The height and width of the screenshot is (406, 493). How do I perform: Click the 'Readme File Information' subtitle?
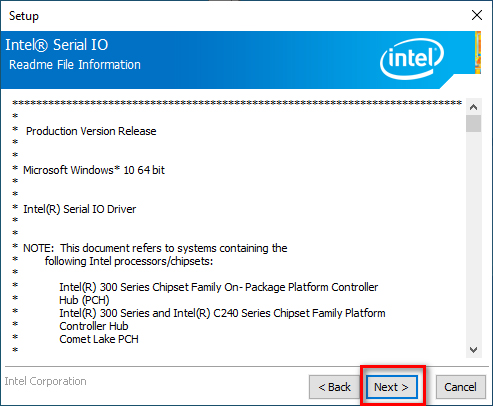click(x=75, y=65)
